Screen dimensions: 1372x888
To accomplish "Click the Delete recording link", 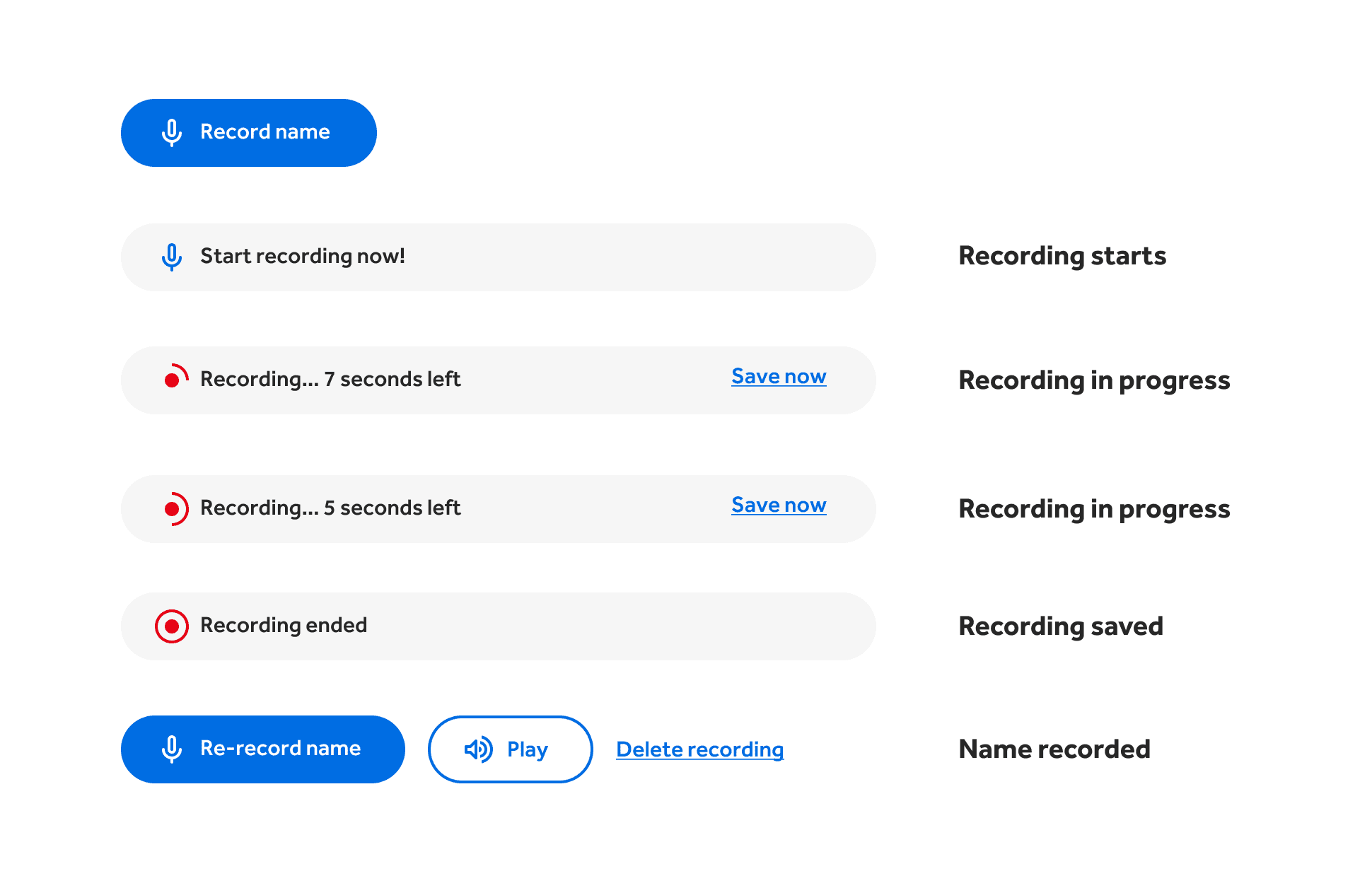I will [x=700, y=750].
